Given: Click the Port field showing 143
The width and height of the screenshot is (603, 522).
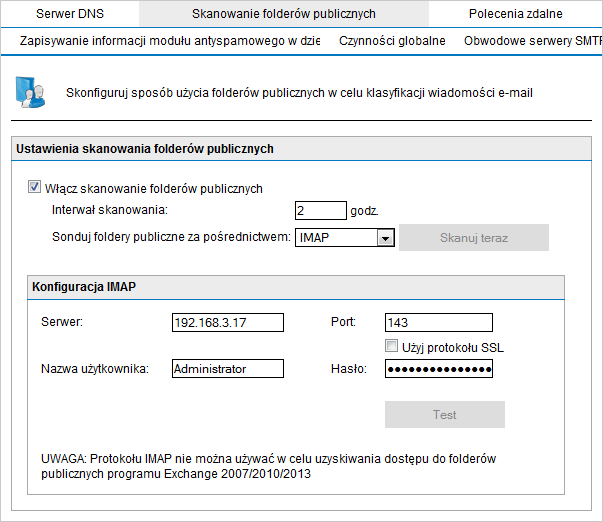Looking at the screenshot, I should [439, 322].
